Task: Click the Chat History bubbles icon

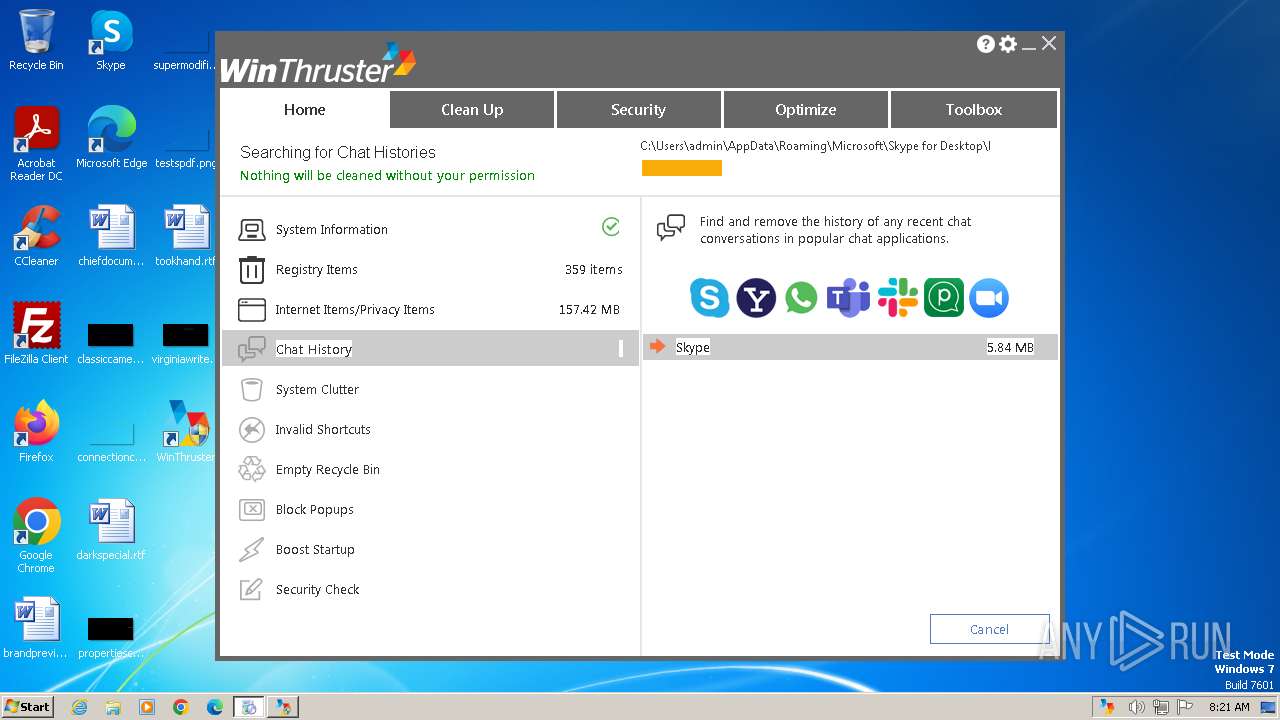Action: (251, 350)
